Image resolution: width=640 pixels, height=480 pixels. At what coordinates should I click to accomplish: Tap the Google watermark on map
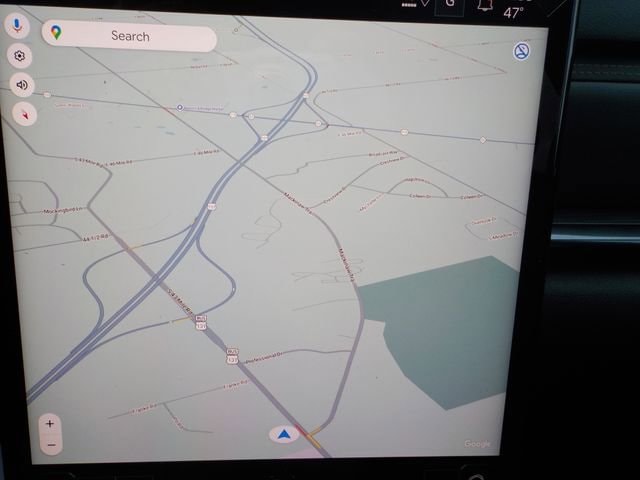coord(477,444)
